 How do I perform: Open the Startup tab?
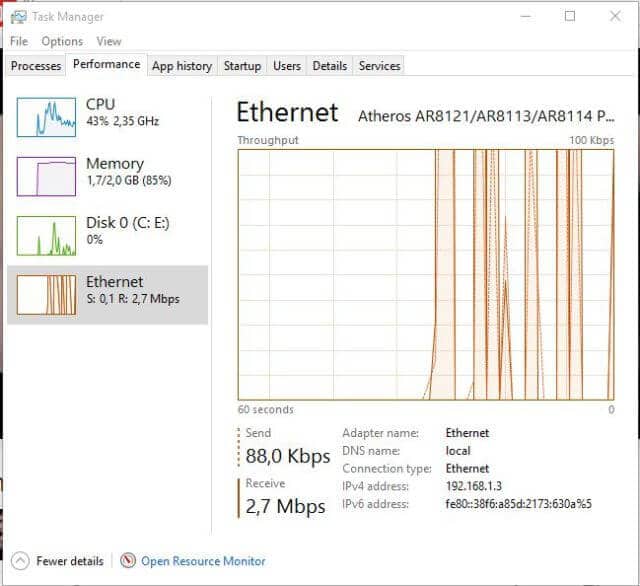point(242,66)
